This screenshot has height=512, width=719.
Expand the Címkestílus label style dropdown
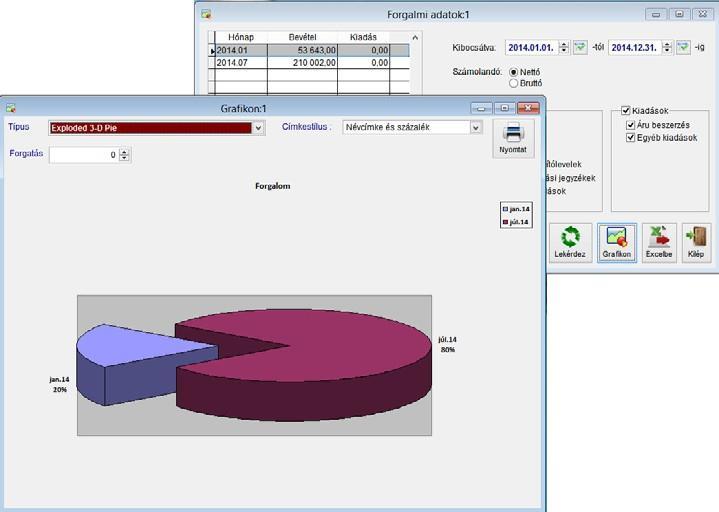pyautogui.click(x=476, y=127)
